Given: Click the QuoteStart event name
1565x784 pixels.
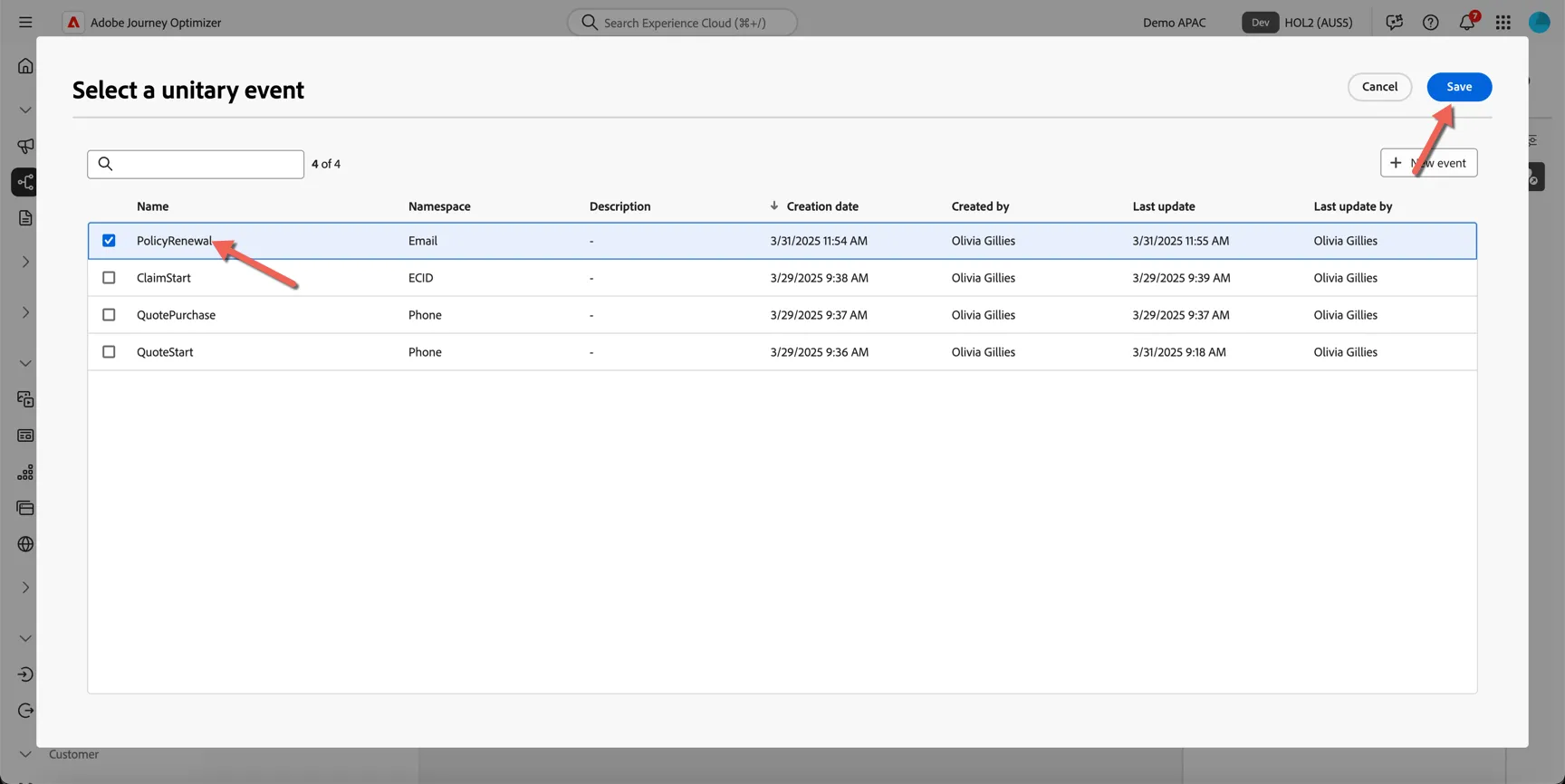Looking at the screenshot, I should click(165, 352).
